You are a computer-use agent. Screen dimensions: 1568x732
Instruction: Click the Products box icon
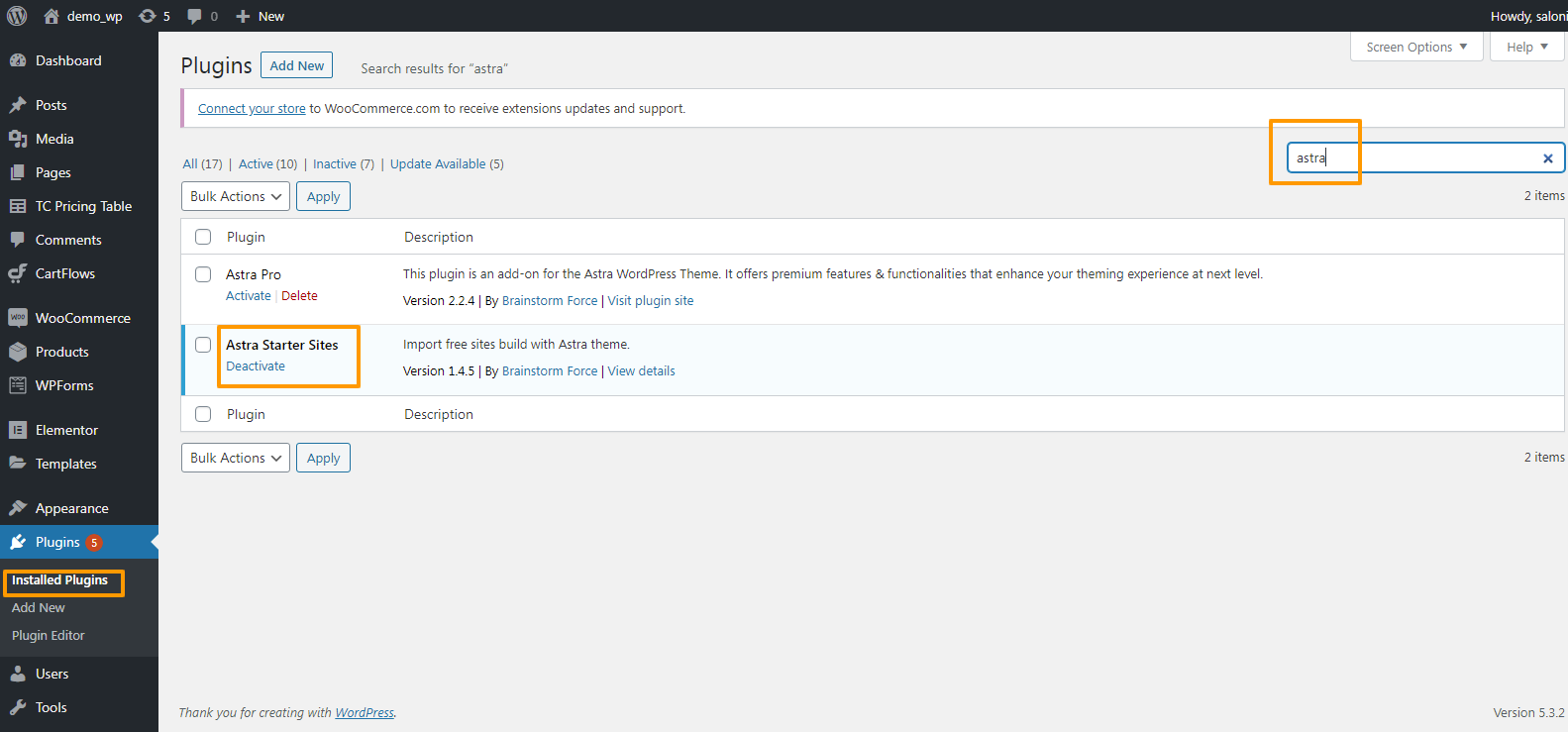tap(18, 352)
